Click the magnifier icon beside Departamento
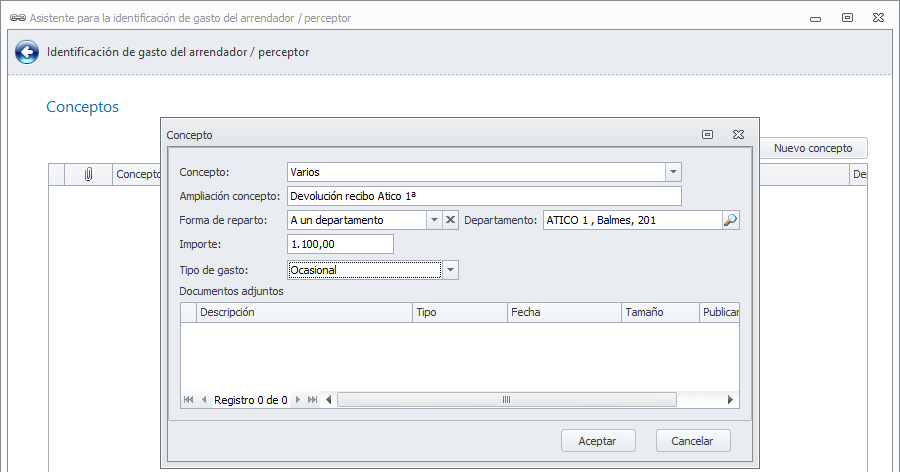Viewport: 900px width, 472px height. pos(730,221)
